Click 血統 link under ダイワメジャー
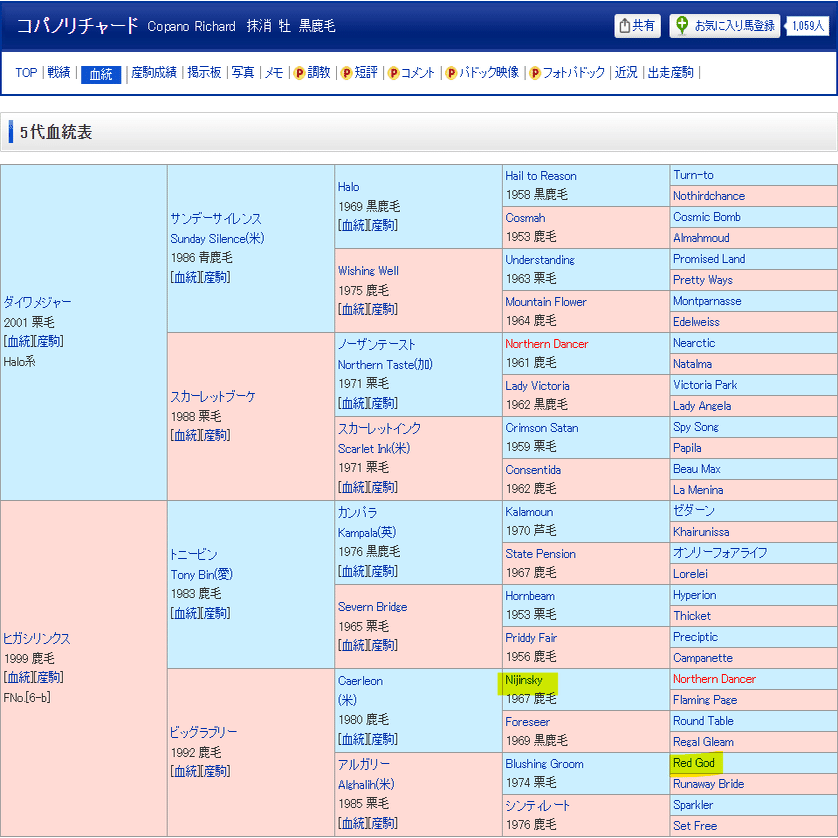The height and width of the screenshot is (838, 838). pos(19,342)
